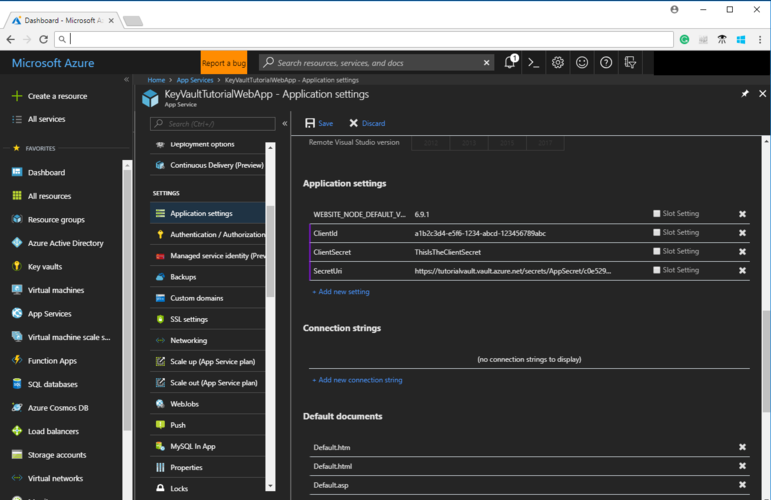
Task: Save the application settings
Action: (319, 123)
